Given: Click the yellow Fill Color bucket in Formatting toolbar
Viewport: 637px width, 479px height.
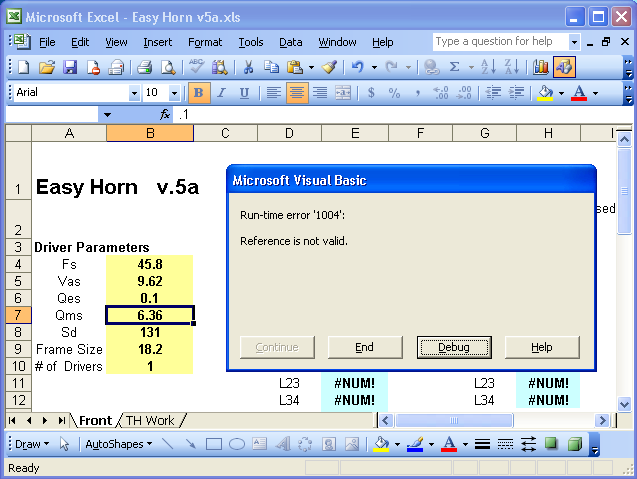Looking at the screenshot, I should click(545, 93).
